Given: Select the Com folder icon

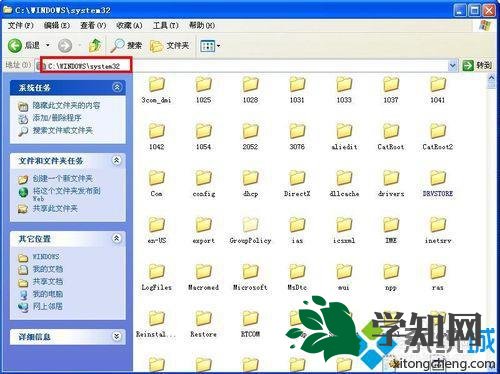Looking at the screenshot, I should 157,178.
